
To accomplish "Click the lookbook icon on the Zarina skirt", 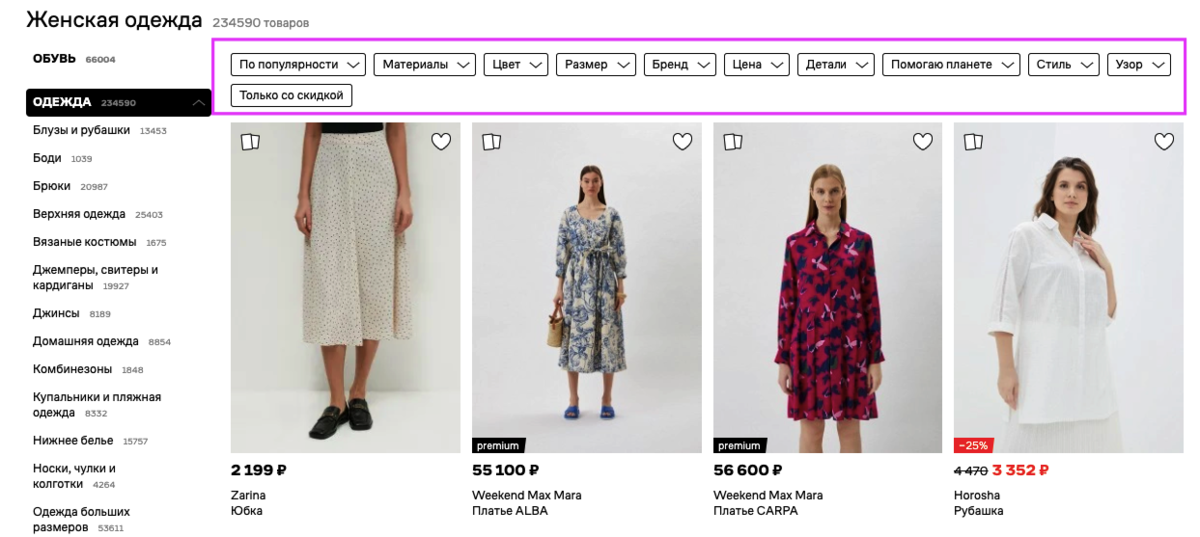I will 250,142.
